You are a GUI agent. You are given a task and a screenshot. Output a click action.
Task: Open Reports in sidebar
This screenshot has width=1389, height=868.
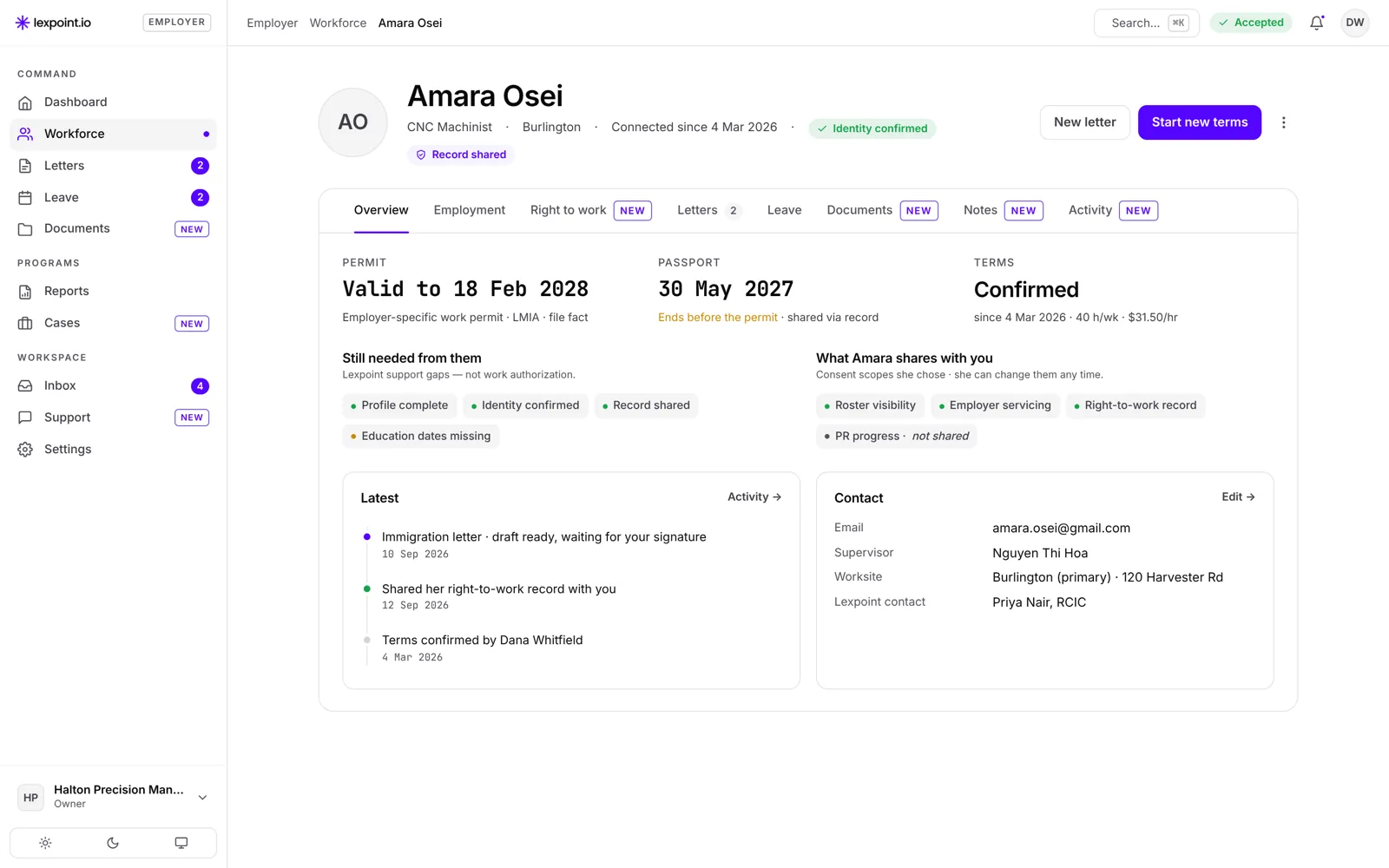[x=113, y=292]
